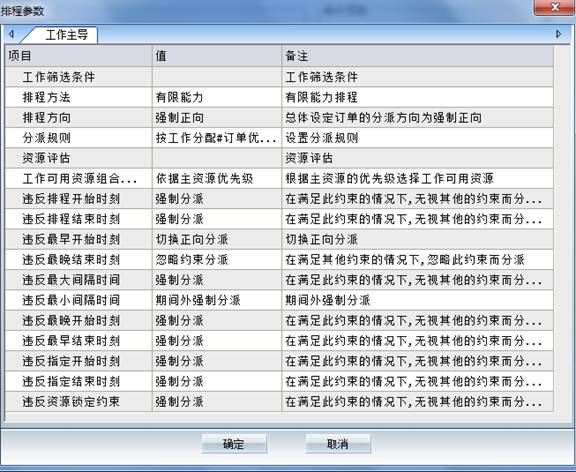The width and height of the screenshot is (576, 472).
Task: Change the 依据主资源优先级 value
Action: (x=217, y=179)
